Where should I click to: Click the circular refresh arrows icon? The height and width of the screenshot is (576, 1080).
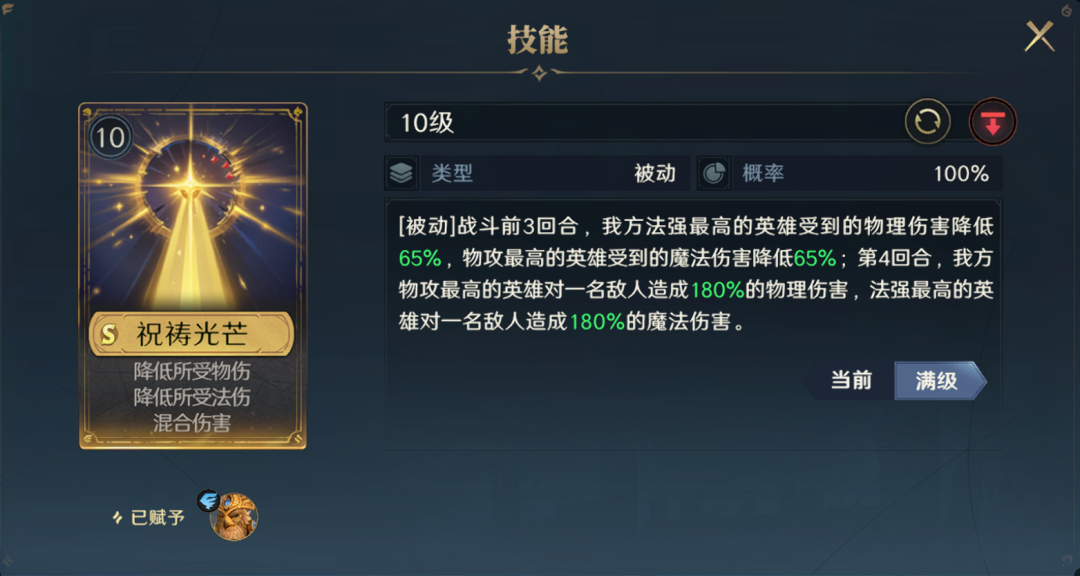pyautogui.click(x=927, y=122)
